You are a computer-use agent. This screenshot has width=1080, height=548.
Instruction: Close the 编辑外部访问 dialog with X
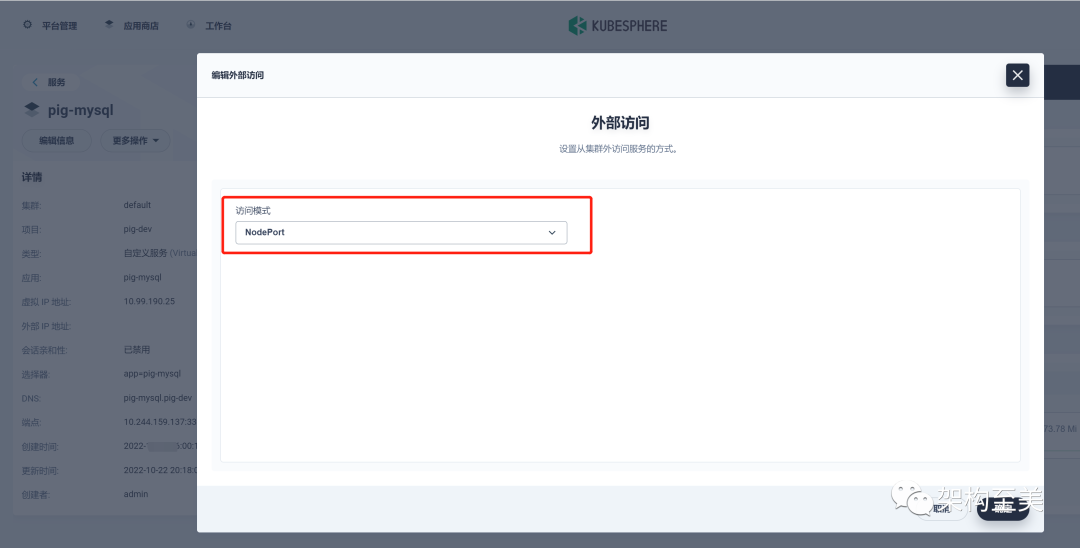[1017, 75]
